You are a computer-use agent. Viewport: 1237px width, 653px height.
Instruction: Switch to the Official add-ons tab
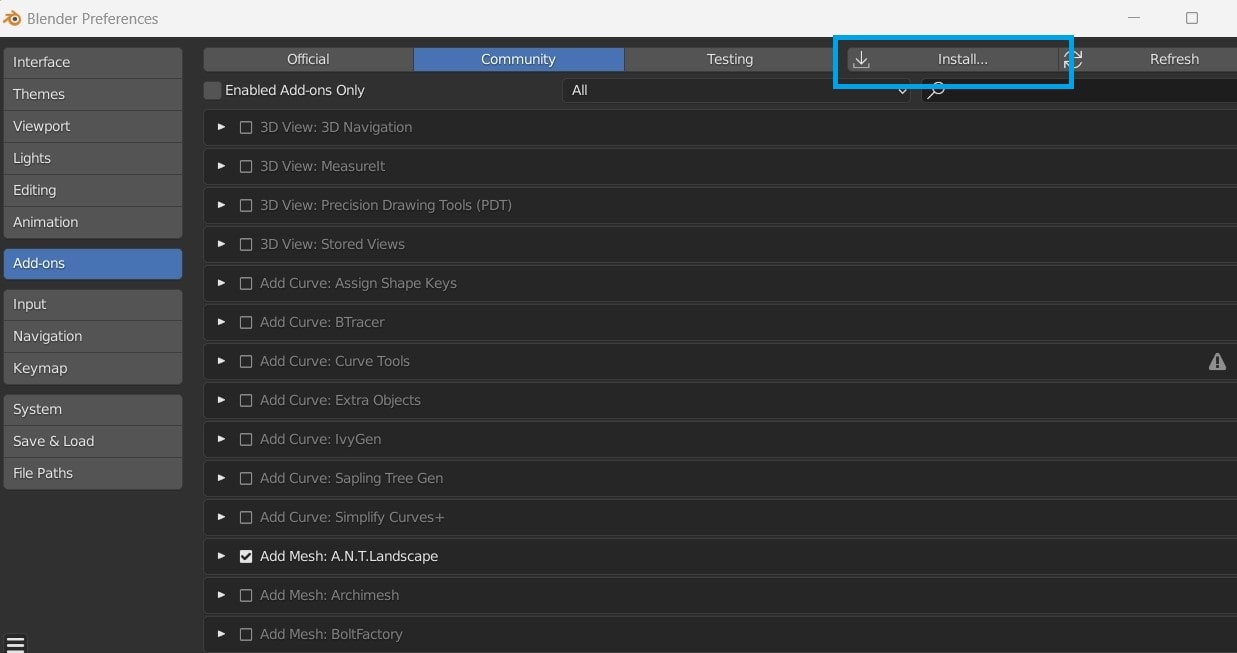point(308,59)
